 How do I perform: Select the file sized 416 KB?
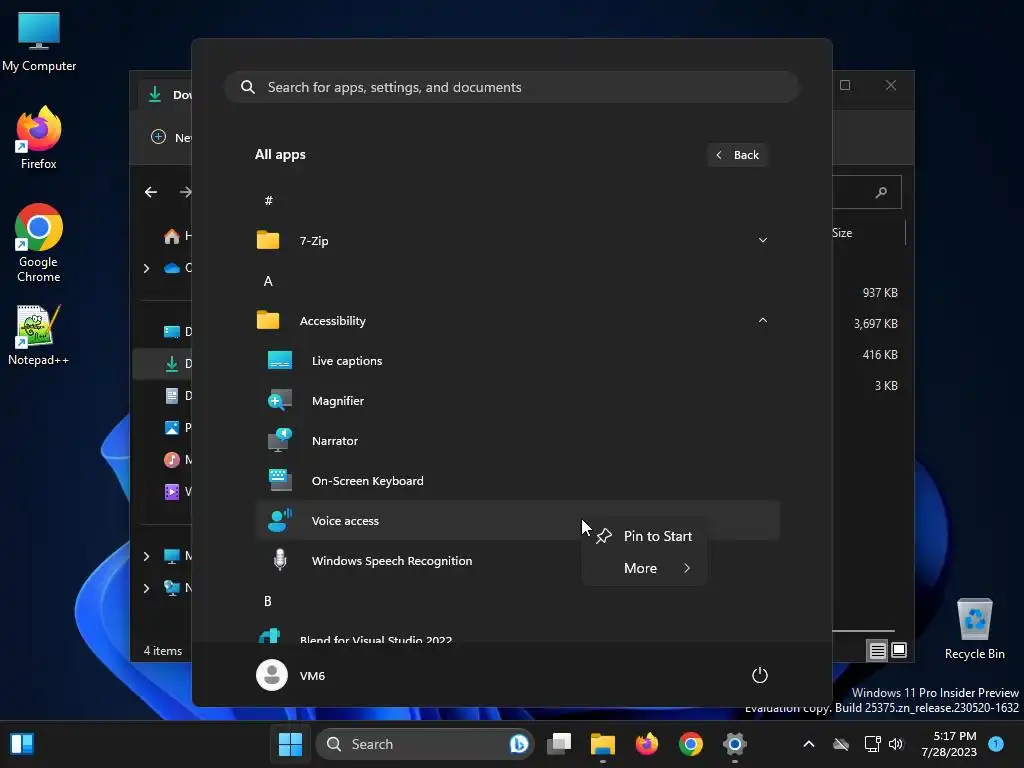point(880,355)
